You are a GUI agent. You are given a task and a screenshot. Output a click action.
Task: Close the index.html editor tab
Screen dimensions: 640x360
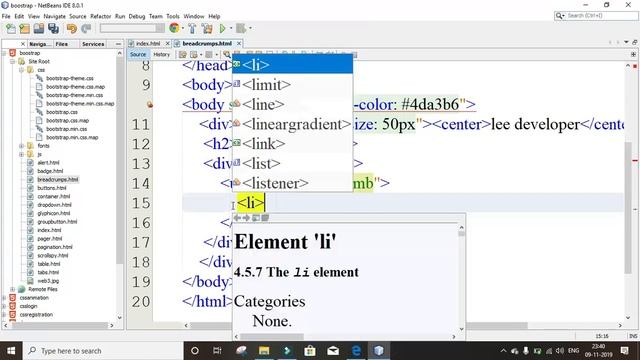[167, 43]
